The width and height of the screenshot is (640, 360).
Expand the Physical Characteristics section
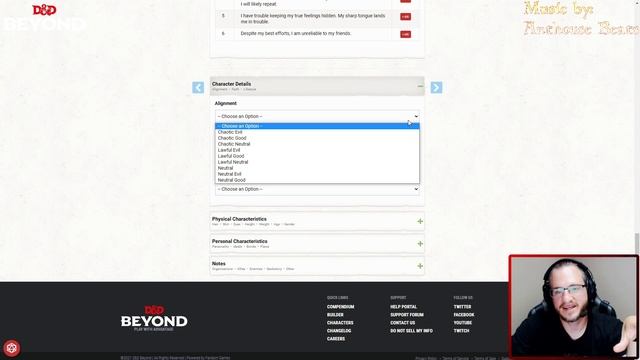(x=420, y=221)
